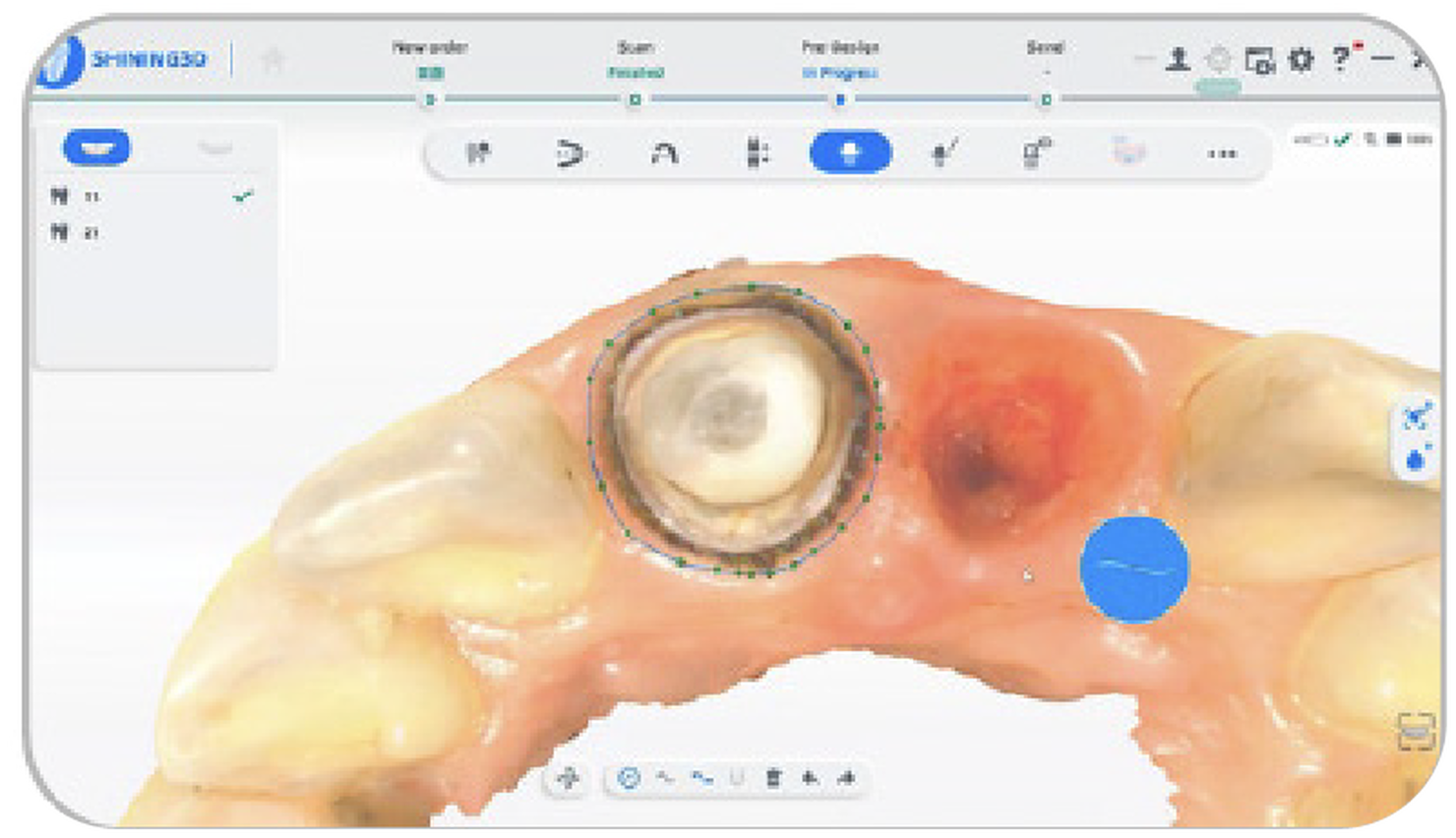Click the move arrows icon at bottom
Viewport: 1456px width, 838px height.
tap(568, 779)
